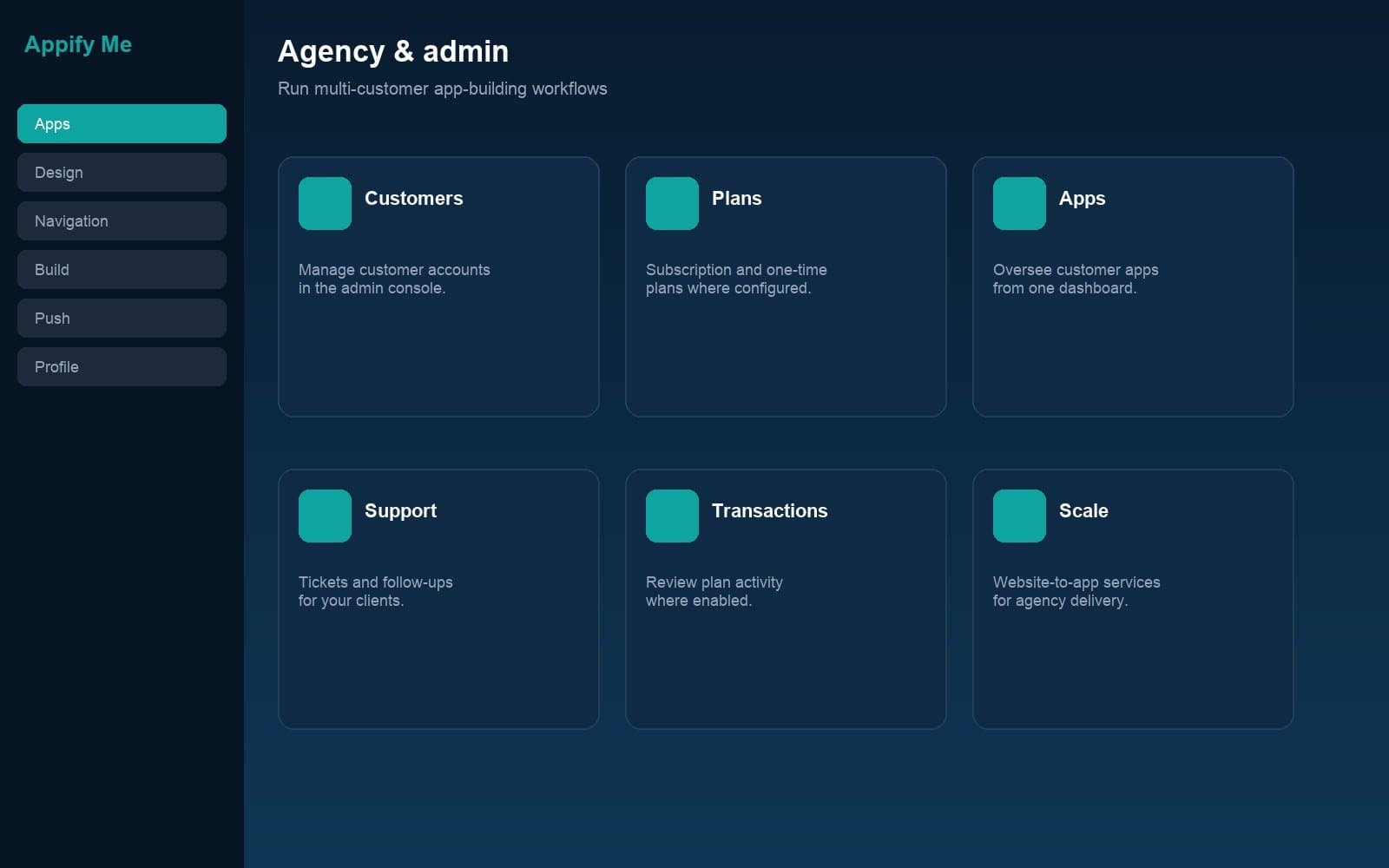
Task: Go to the Navigation sidebar section
Action: [122, 220]
